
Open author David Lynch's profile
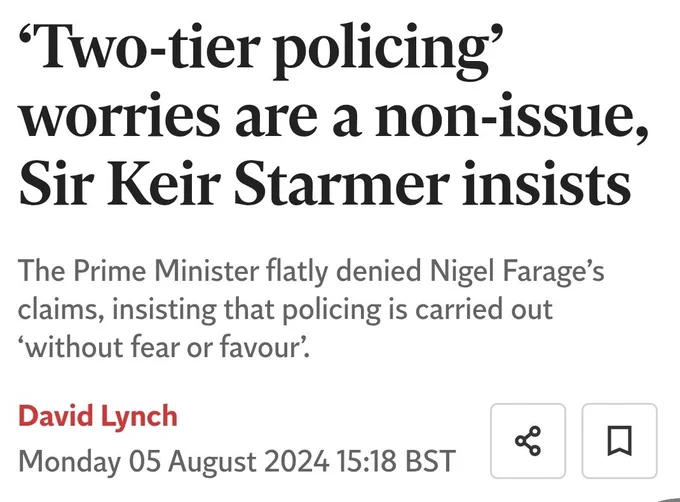pyautogui.click(x=98, y=416)
